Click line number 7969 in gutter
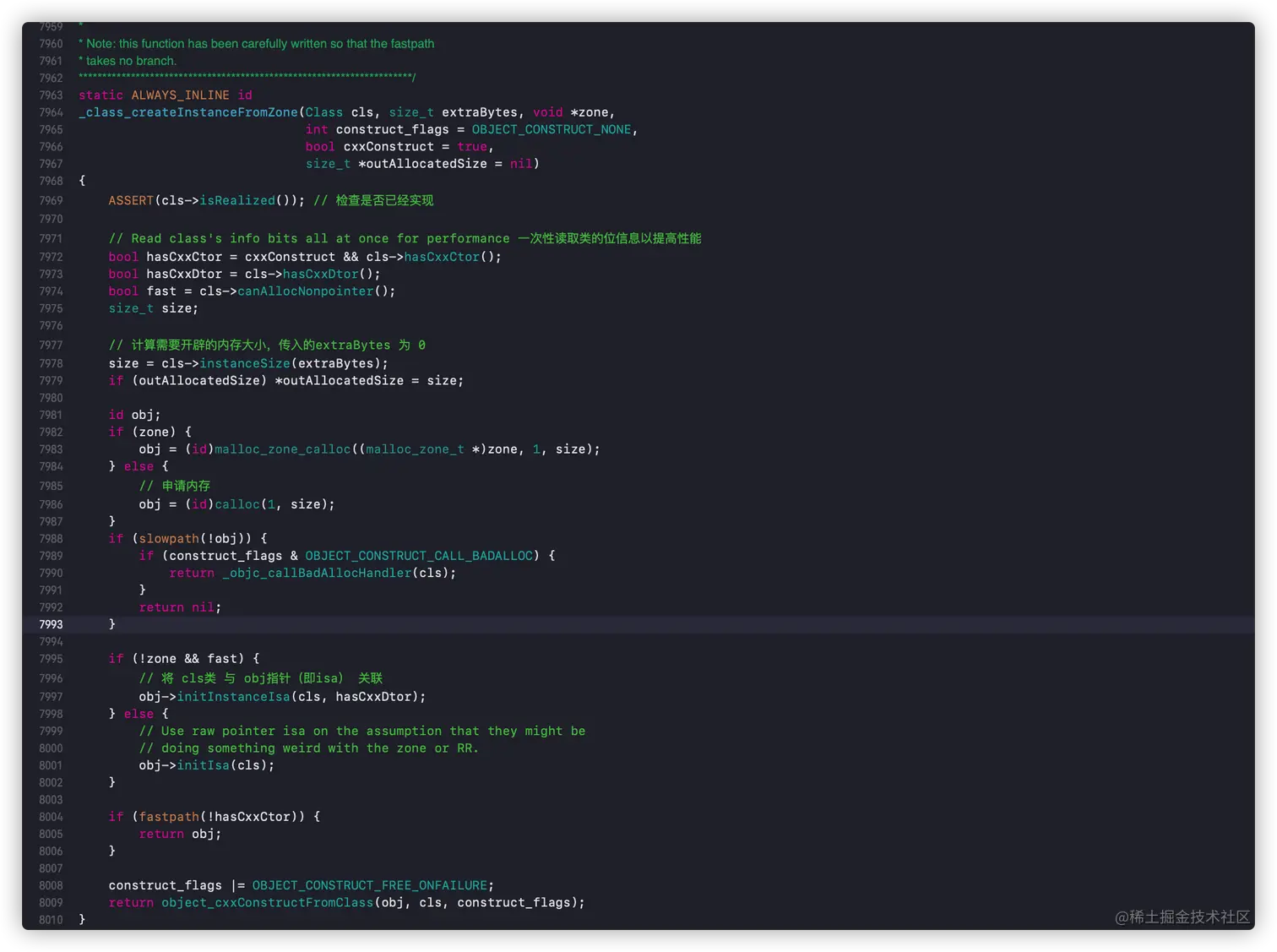1277x952 pixels. pos(51,200)
